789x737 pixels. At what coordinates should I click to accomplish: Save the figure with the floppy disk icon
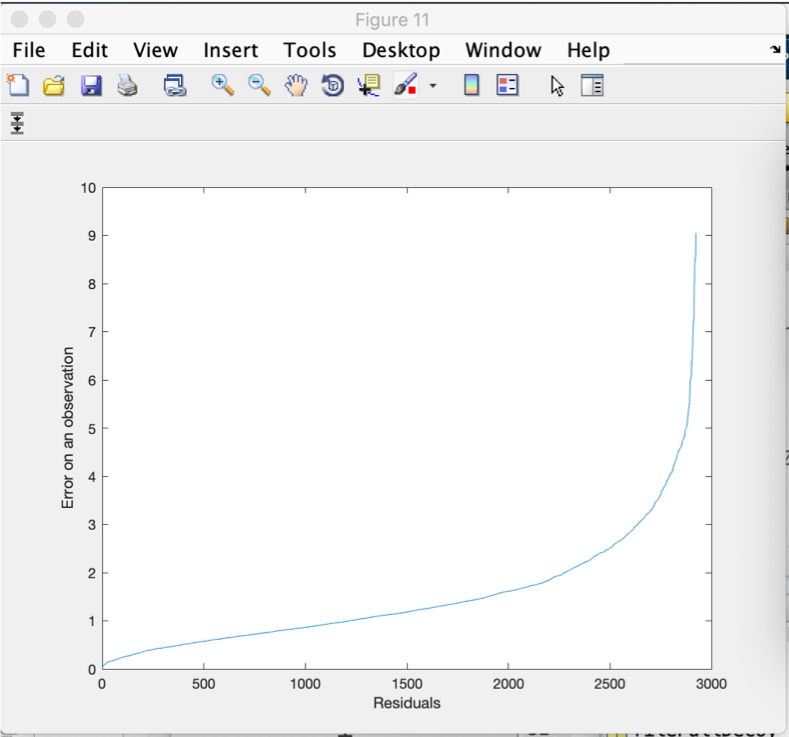click(91, 86)
